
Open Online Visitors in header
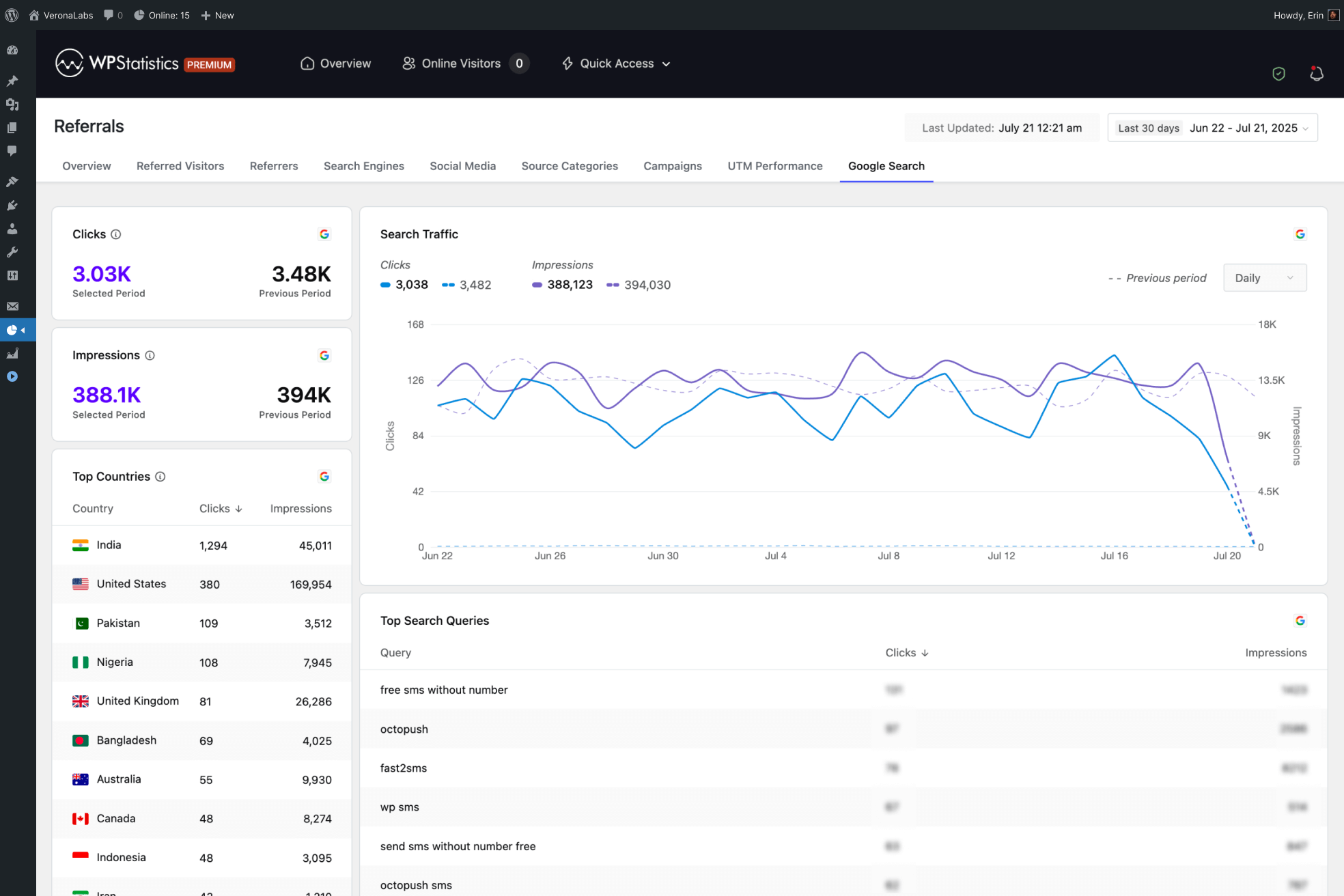465,64
